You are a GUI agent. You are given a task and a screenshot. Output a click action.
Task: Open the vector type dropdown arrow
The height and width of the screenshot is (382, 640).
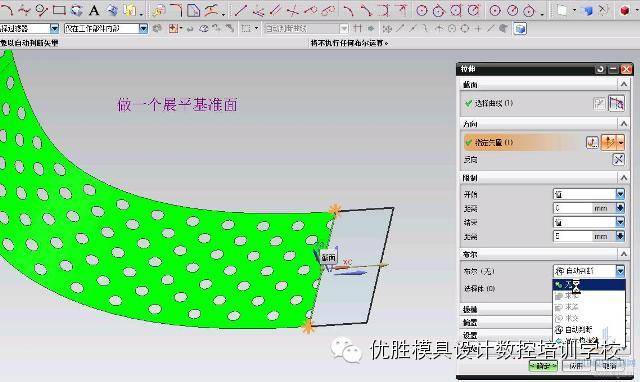click(x=621, y=142)
